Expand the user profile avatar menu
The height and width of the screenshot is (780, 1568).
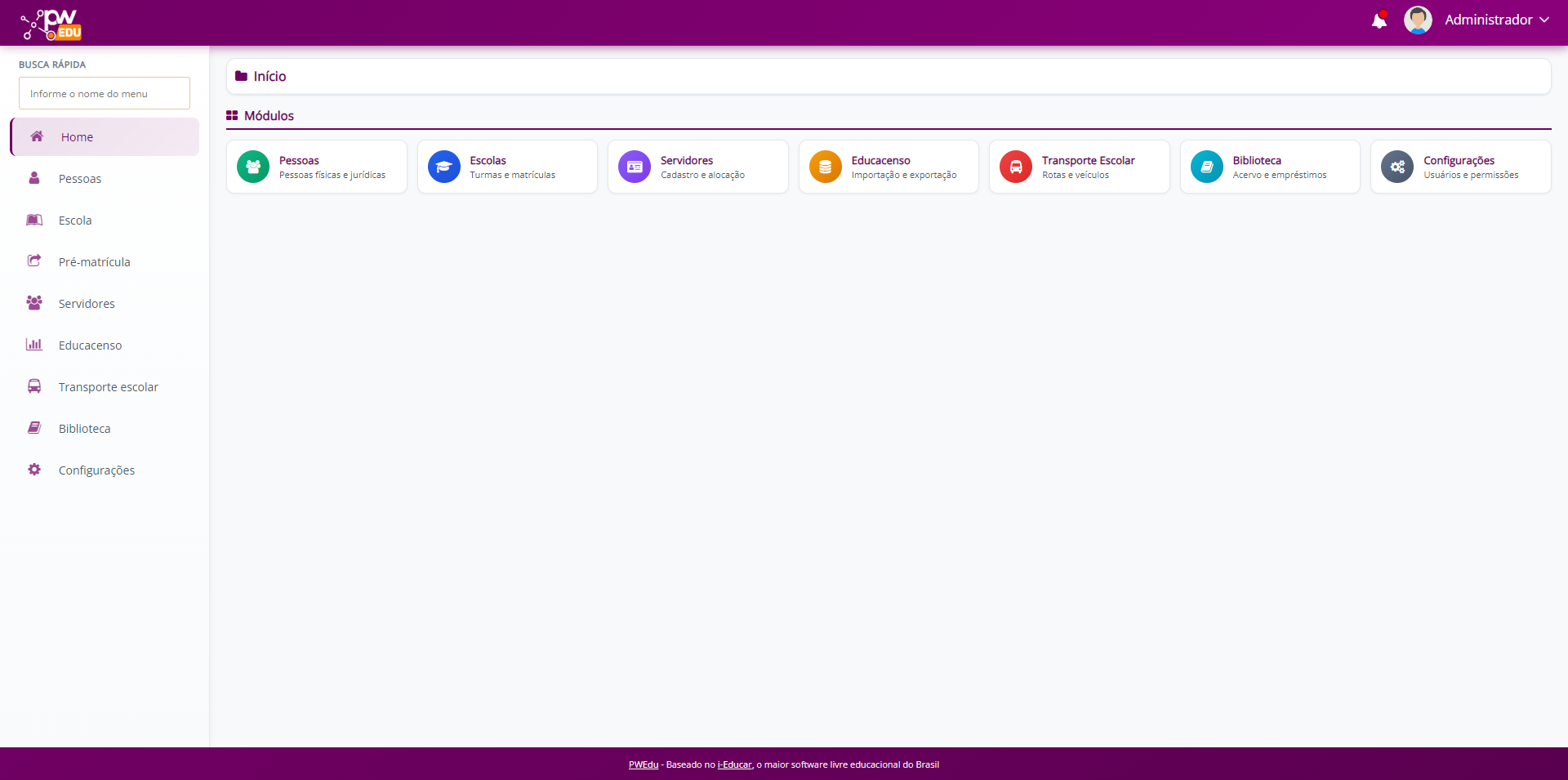1419,20
